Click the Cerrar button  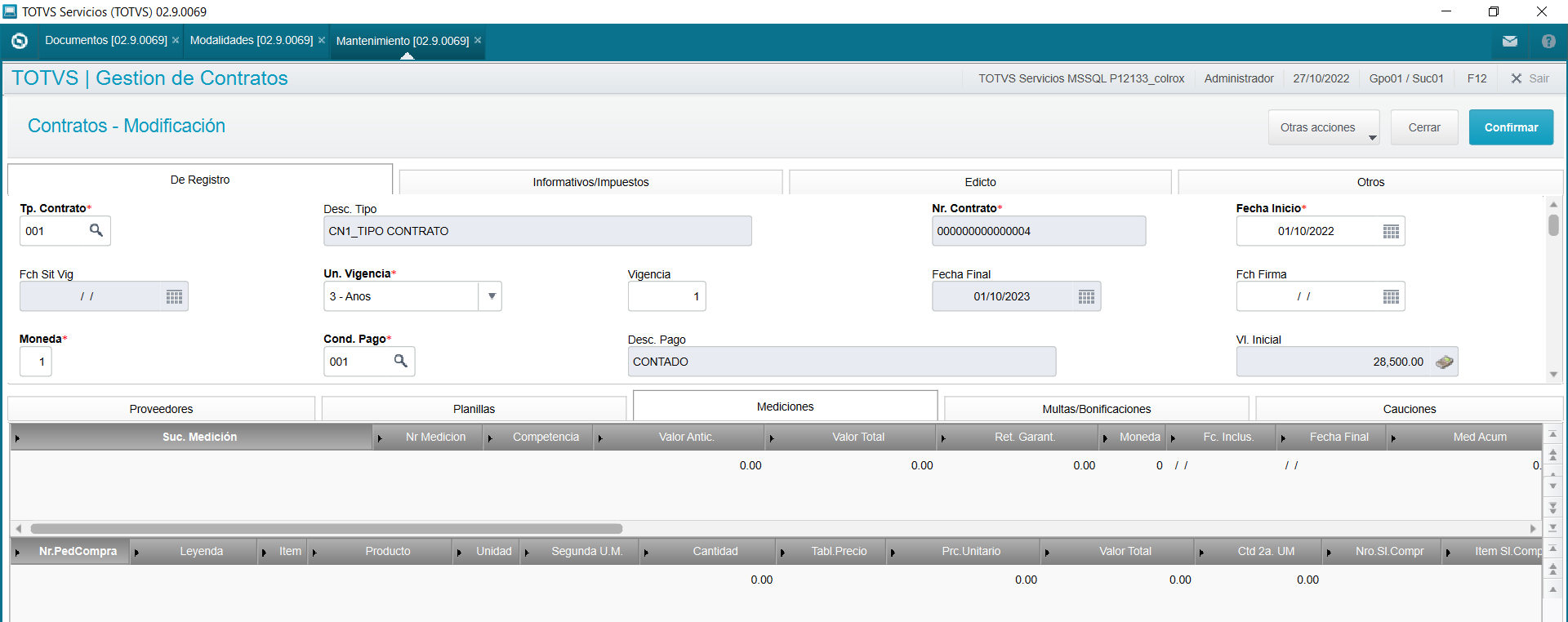1424,127
